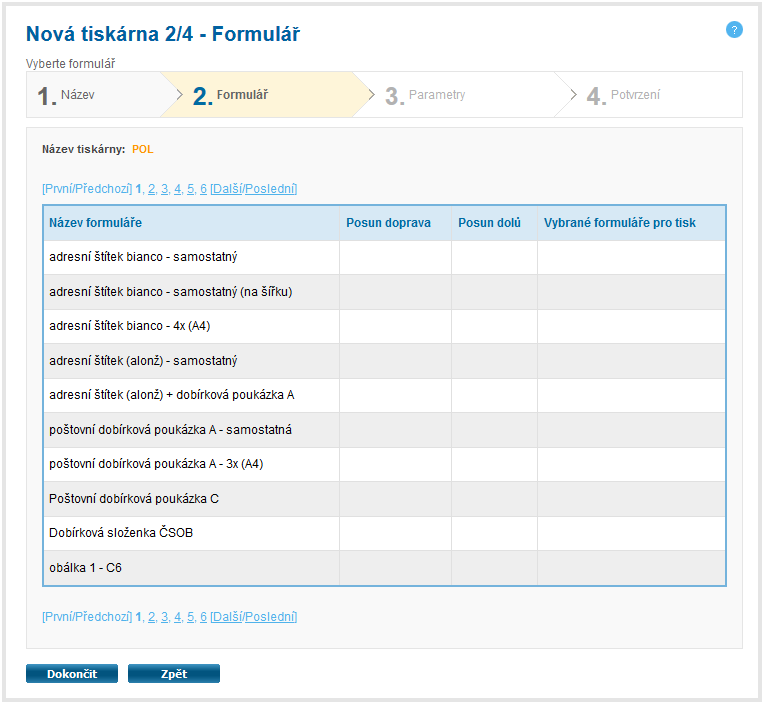Click the 'Posun doprava' column header

pos(388,223)
